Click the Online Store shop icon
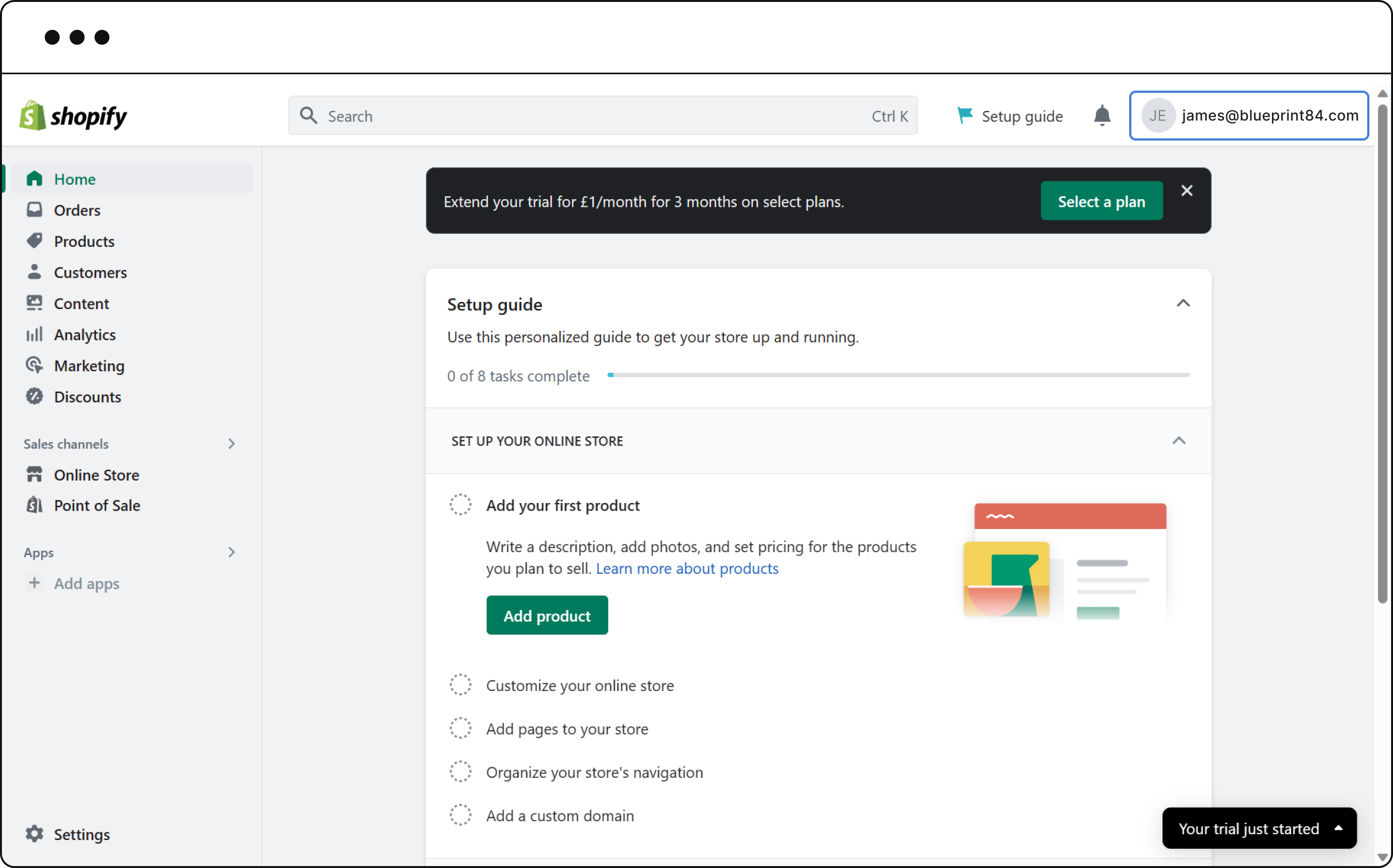The width and height of the screenshot is (1393, 868). pos(34,474)
